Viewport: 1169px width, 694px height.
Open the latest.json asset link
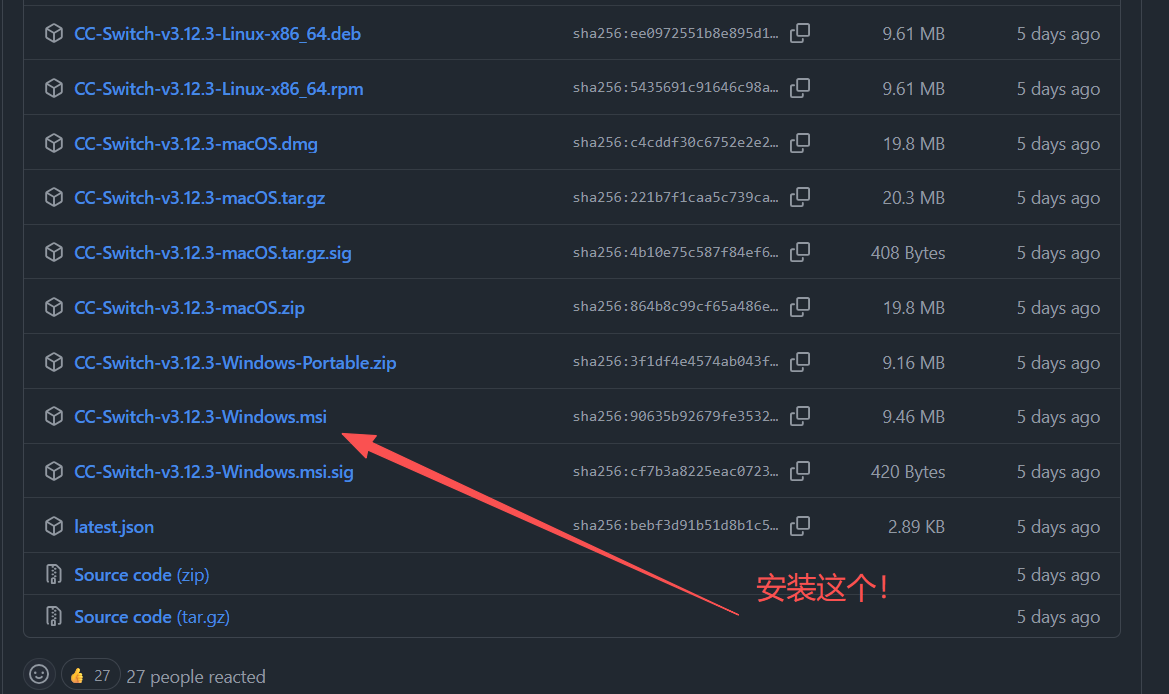click(114, 527)
